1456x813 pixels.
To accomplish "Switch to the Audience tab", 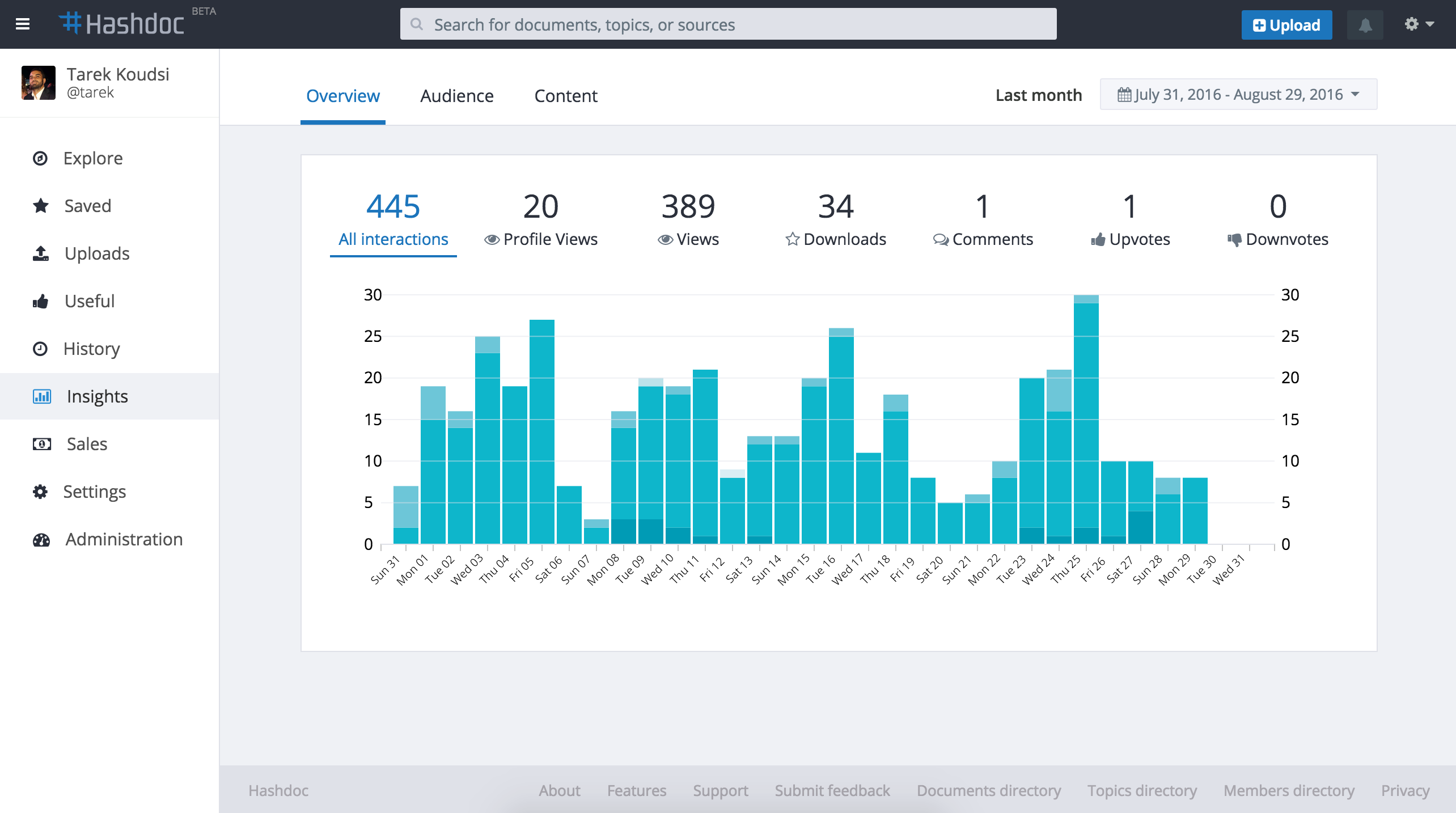I will [456, 96].
